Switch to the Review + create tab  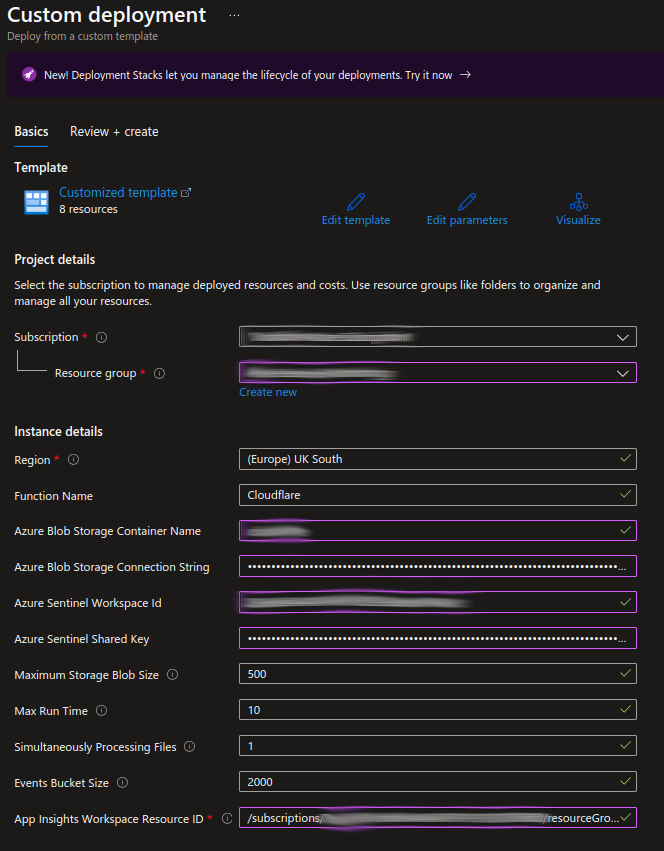tap(114, 131)
